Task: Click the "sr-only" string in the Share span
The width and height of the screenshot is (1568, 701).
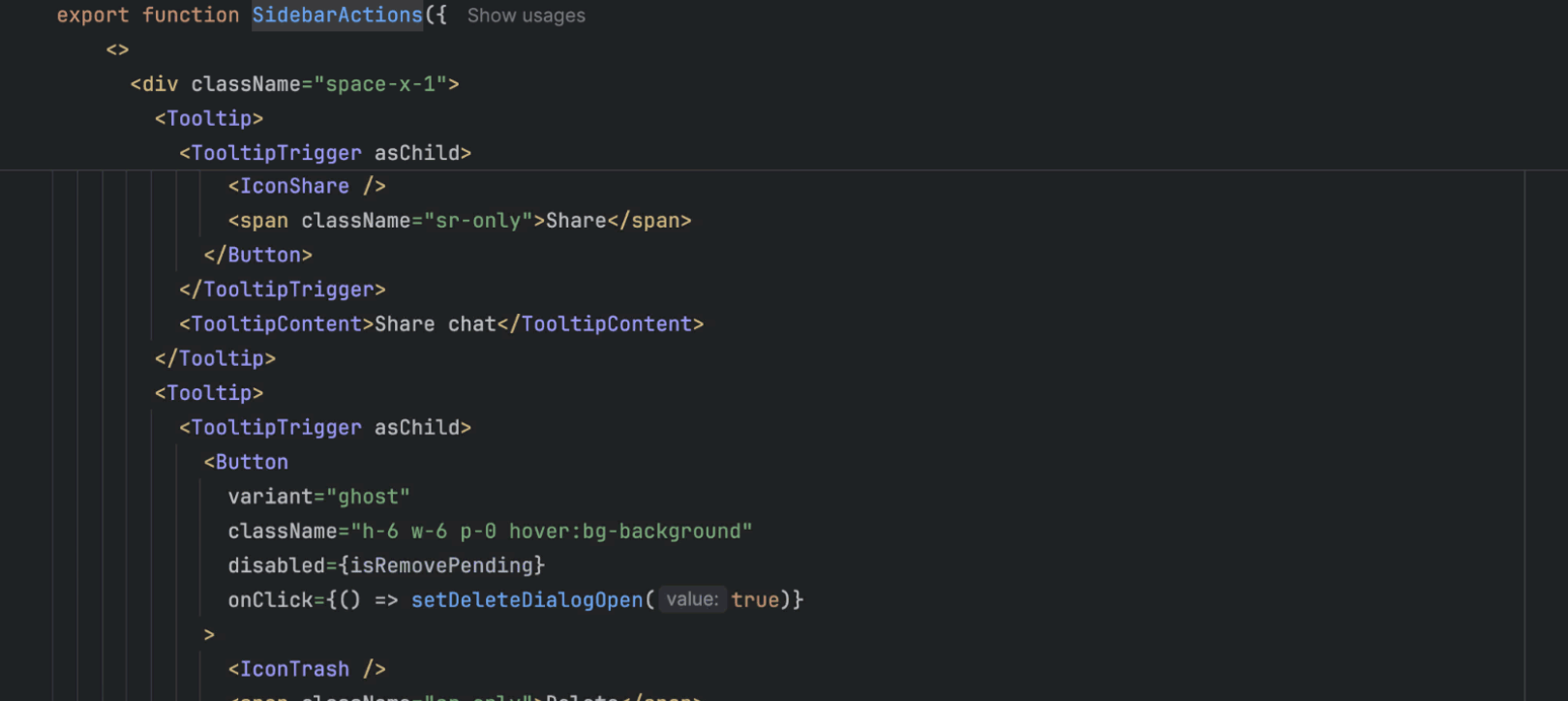Action: point(478,221)
